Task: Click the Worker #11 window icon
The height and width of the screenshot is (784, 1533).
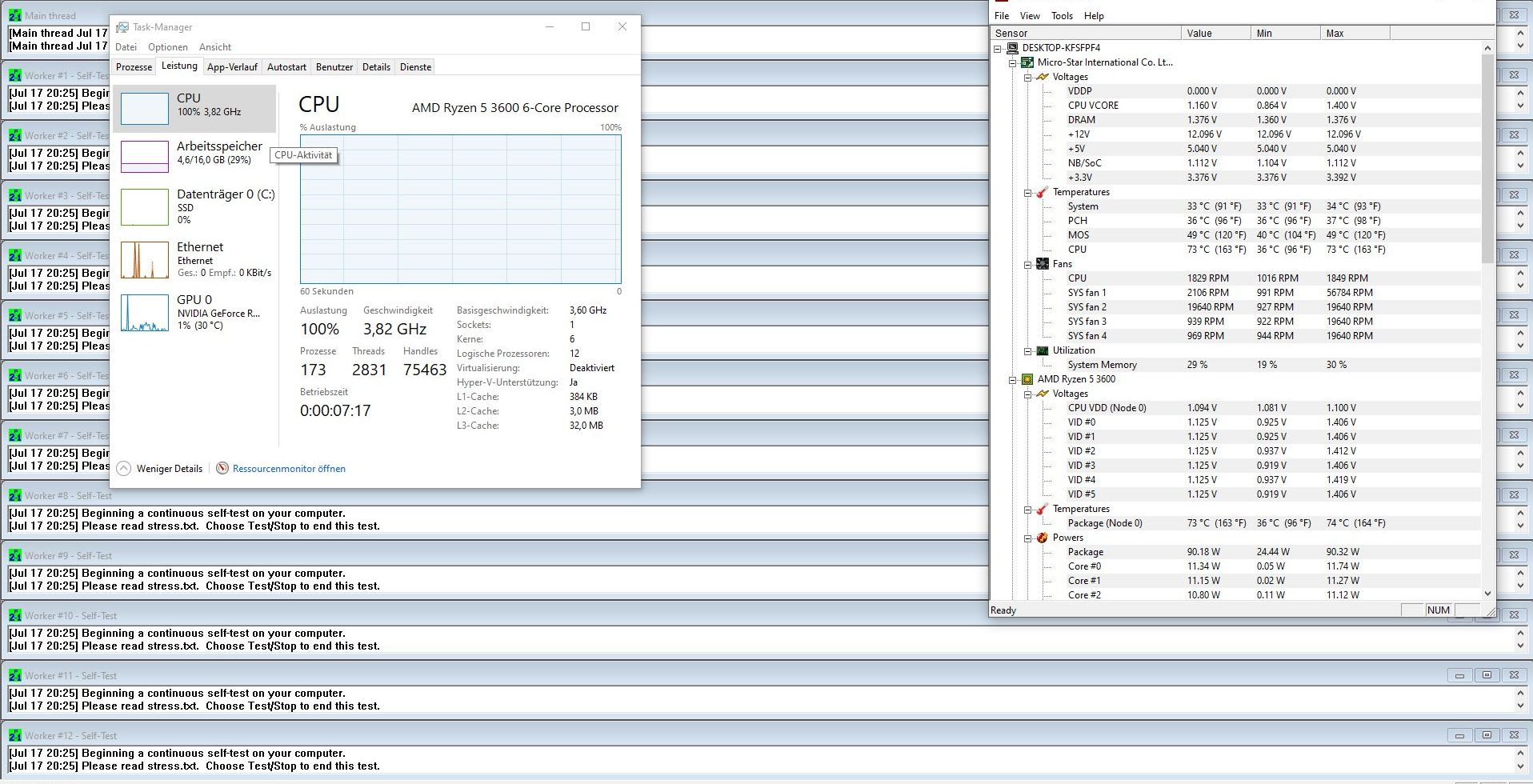Action: tap(15, 676)
